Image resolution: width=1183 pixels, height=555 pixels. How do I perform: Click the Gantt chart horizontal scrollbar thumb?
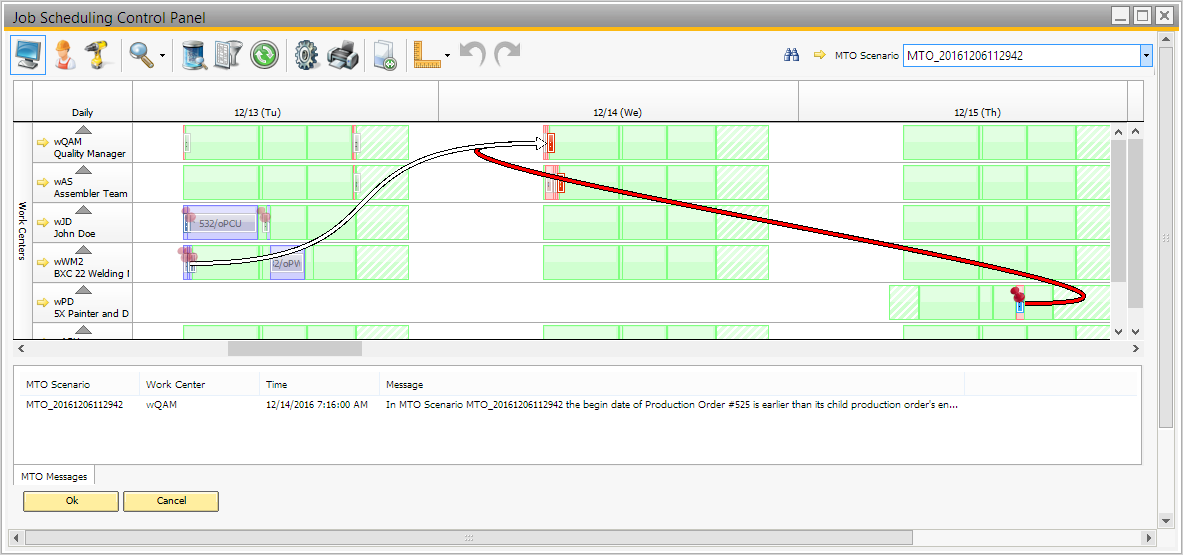point(294,349)
